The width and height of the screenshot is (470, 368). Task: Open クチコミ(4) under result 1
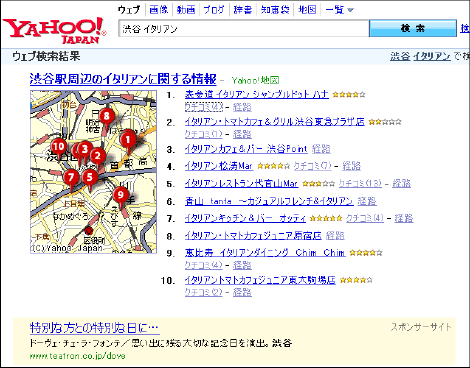click(204, 107)
